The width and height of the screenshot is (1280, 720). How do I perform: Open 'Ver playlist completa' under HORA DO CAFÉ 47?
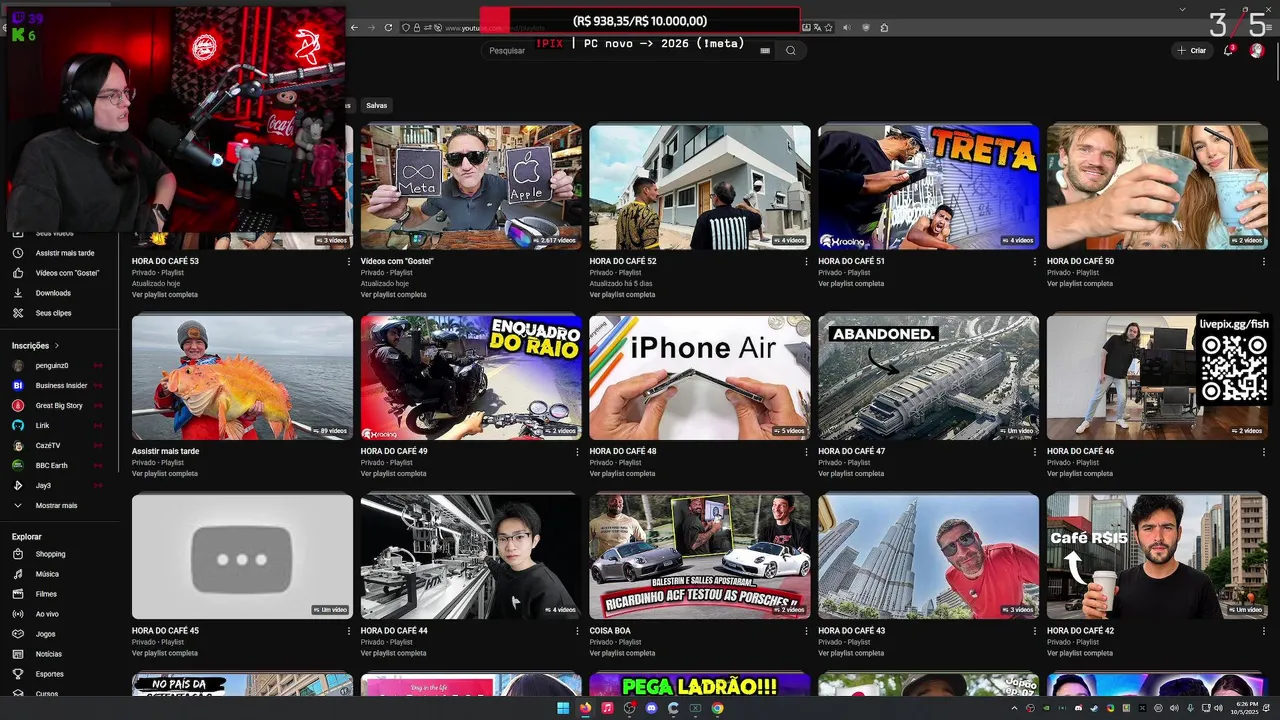coord(851,474)
